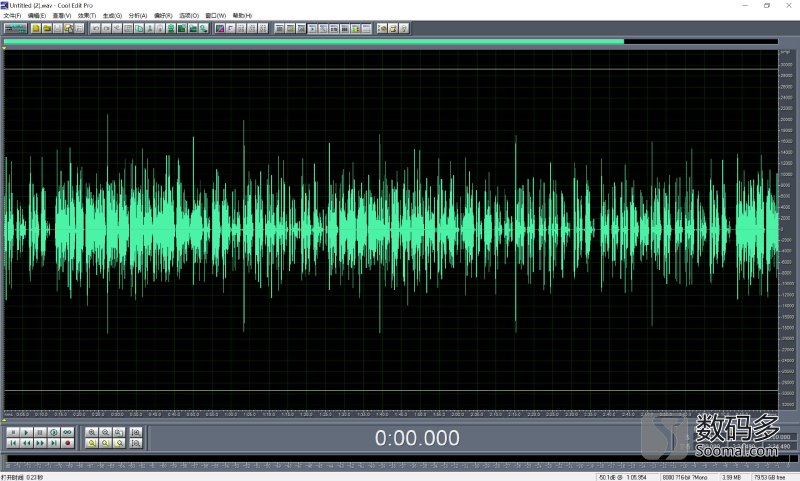
Task: Click the Stop button in transport controls
Action: click(12, 431)
